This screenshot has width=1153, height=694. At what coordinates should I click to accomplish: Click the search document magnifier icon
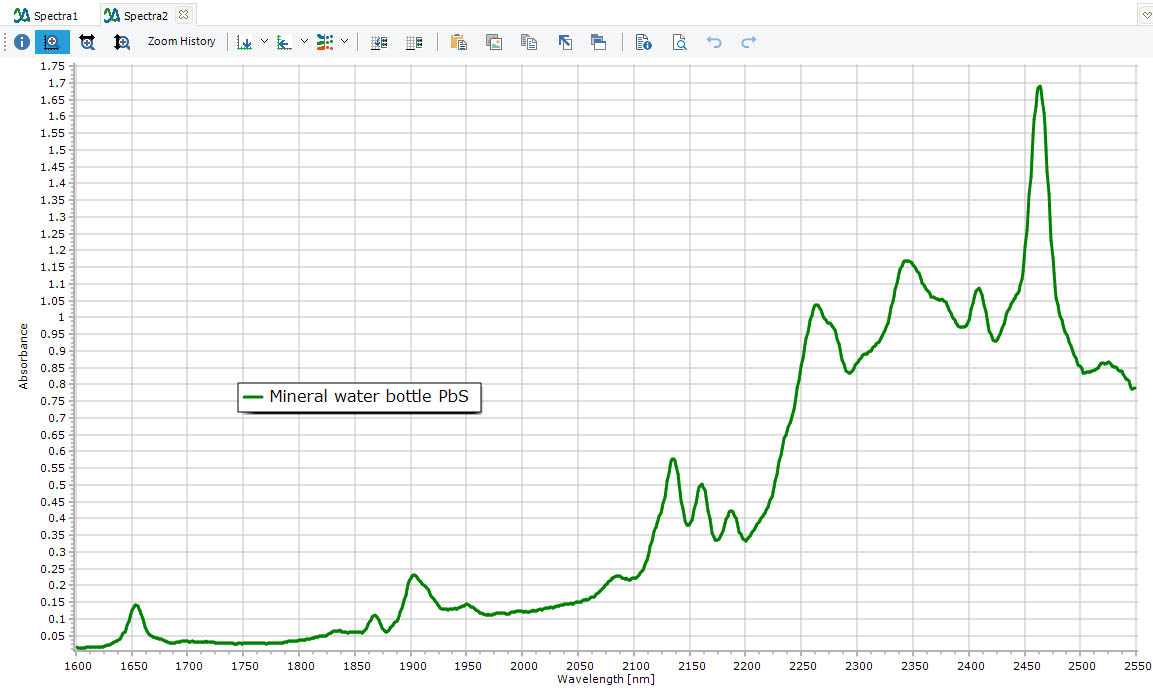tap(679, 42)
